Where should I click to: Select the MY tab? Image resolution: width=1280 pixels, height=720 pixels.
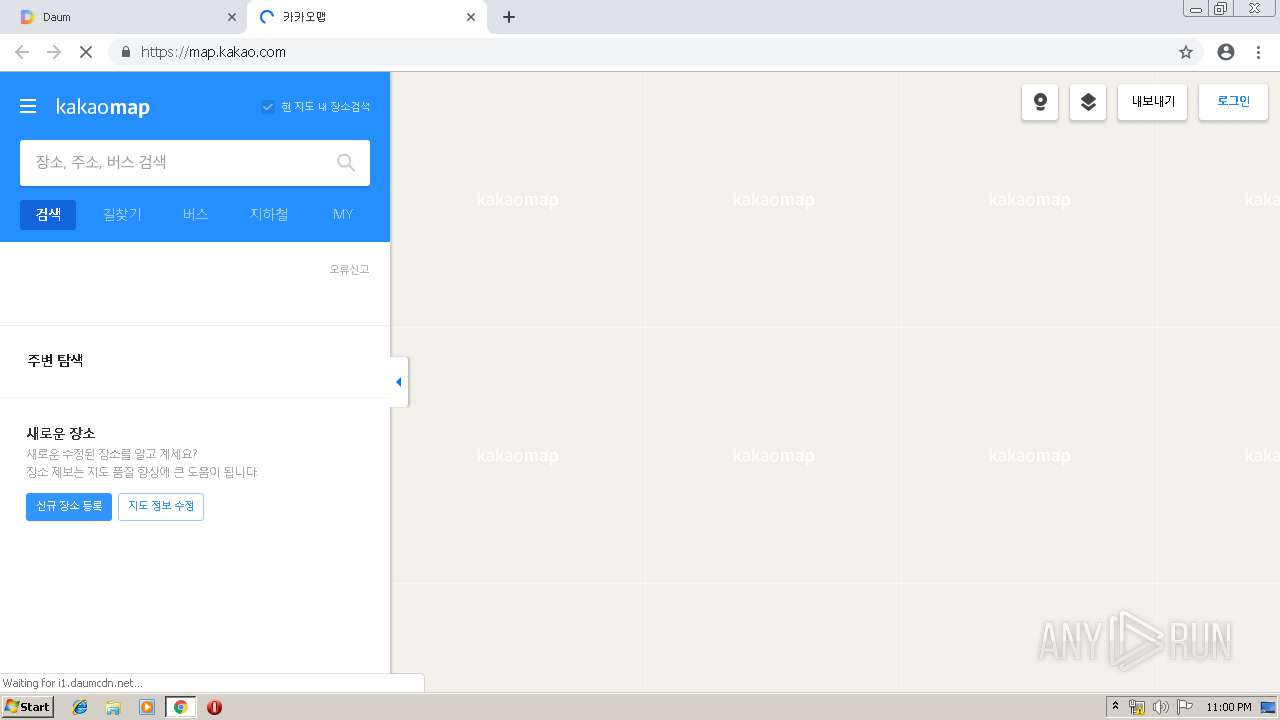click(343, 214)
